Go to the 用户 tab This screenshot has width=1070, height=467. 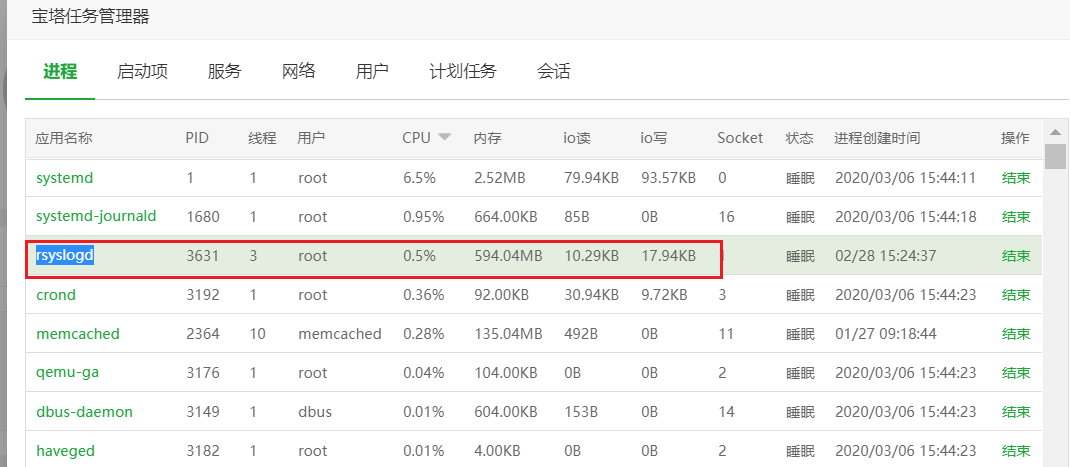click(x=373, y=71)
